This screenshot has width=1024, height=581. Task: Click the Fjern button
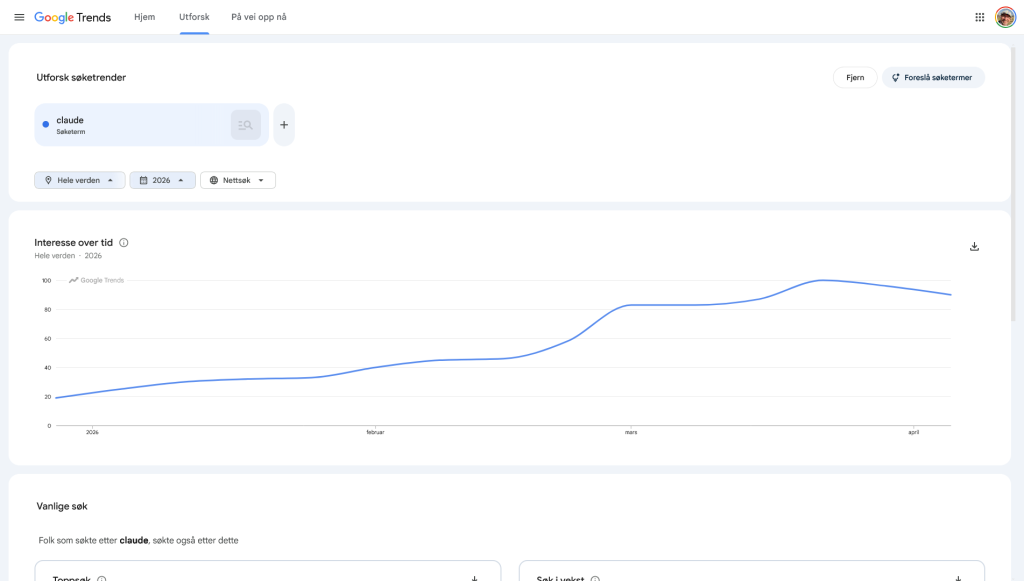(x=855, y=77)
